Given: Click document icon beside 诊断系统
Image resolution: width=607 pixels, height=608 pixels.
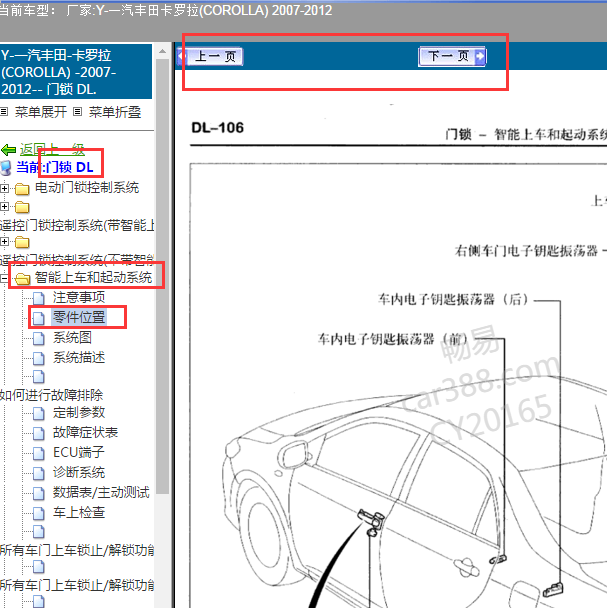Looking at the screenshot, I should 38,473.
